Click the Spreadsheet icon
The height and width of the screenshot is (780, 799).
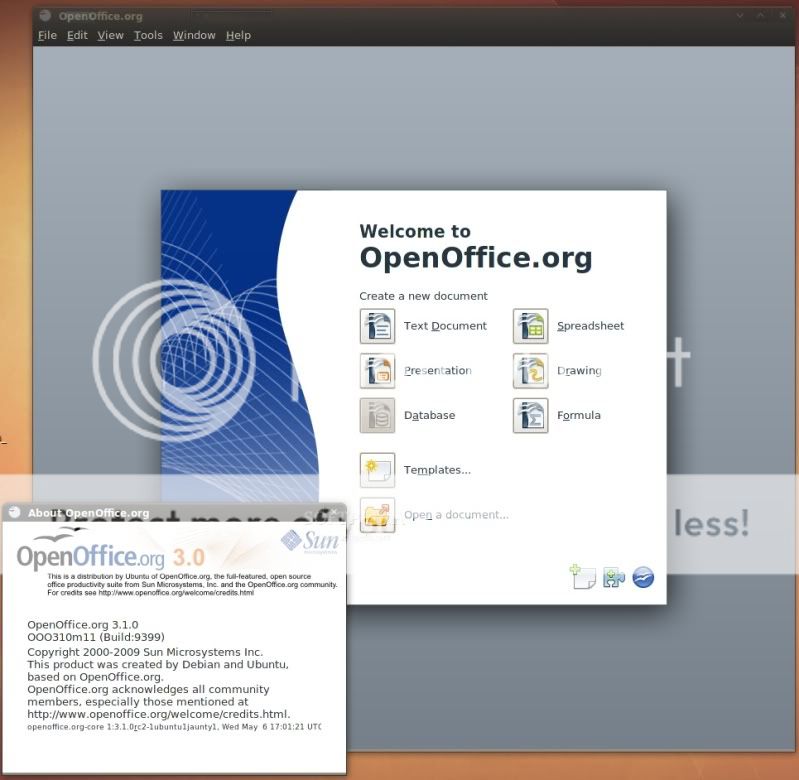point(530,326)
